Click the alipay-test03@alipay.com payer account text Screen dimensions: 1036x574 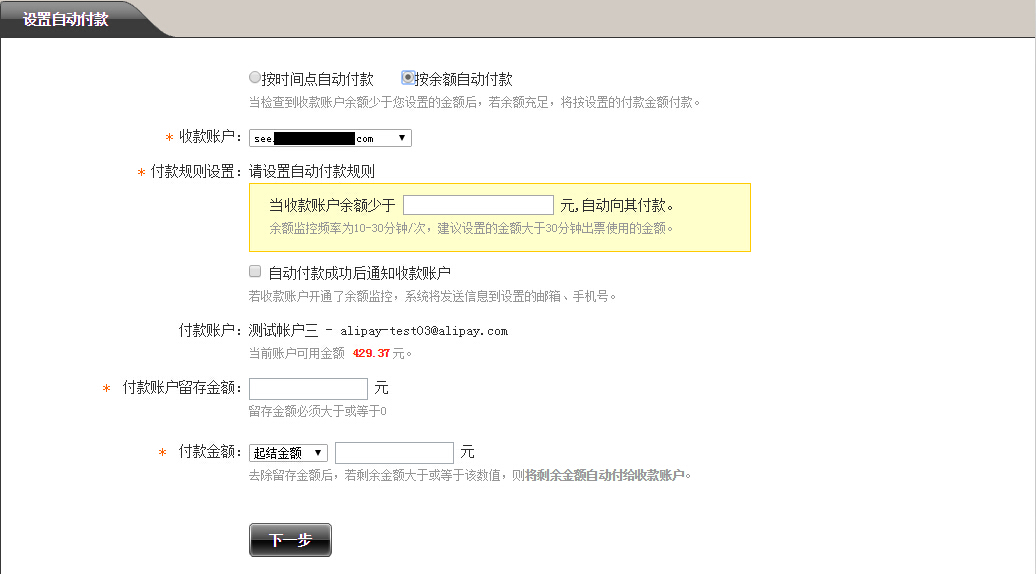coord(424,330)
